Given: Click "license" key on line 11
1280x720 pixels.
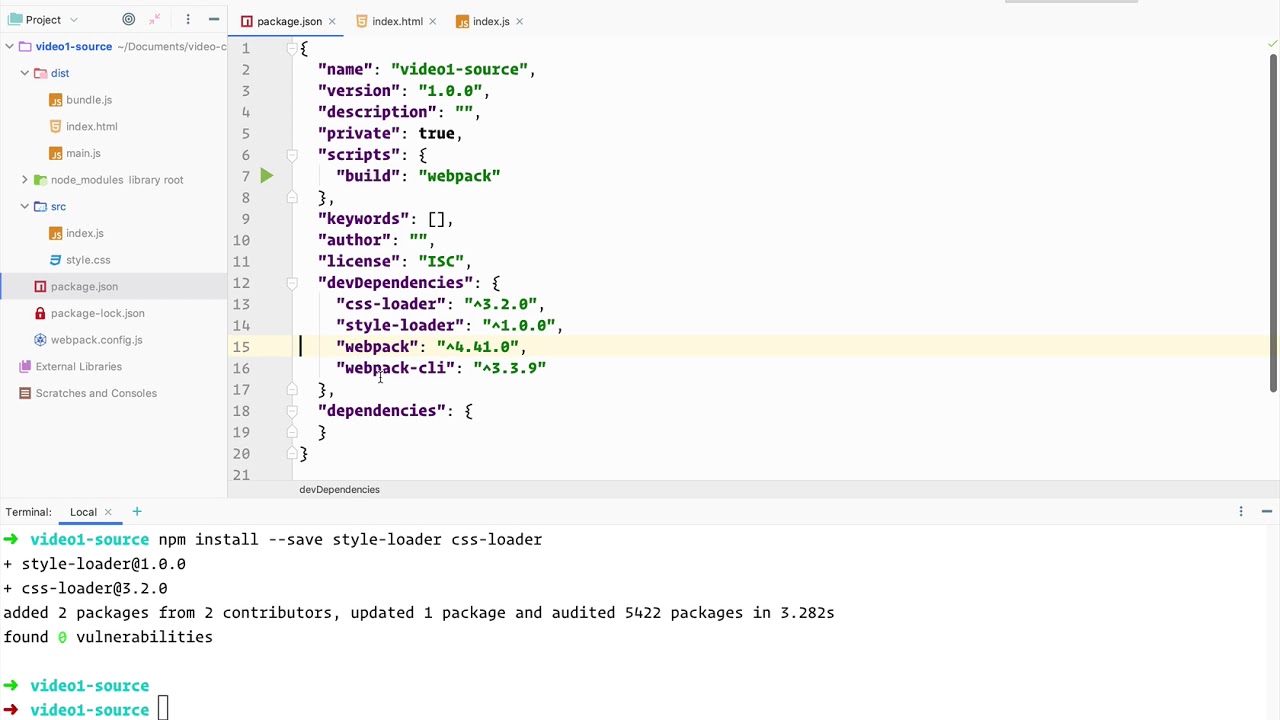Looking at the screenshot, I should point(359,261).
